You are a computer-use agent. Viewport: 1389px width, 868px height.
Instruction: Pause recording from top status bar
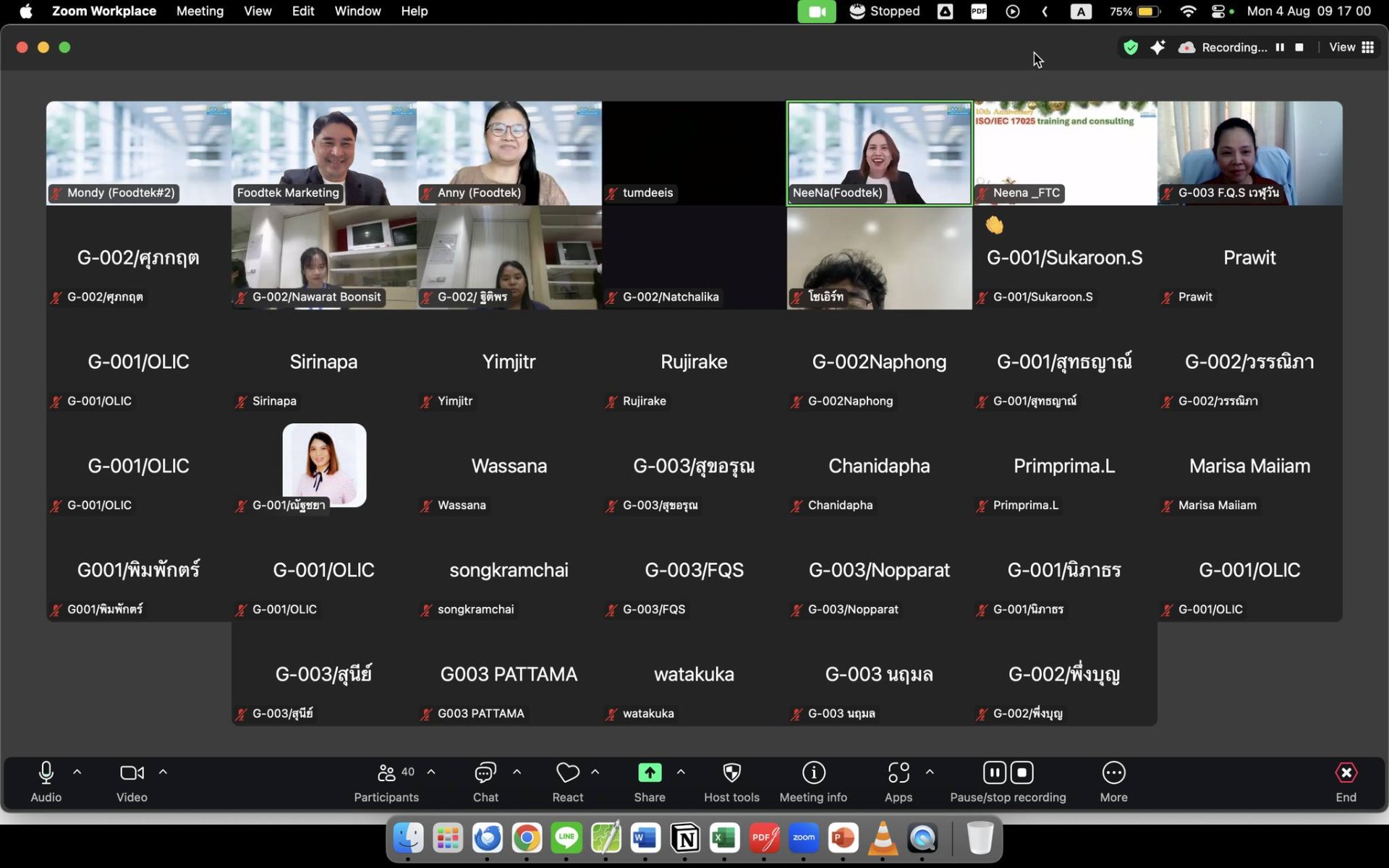pyautogui.click(x=1280, y=47)
